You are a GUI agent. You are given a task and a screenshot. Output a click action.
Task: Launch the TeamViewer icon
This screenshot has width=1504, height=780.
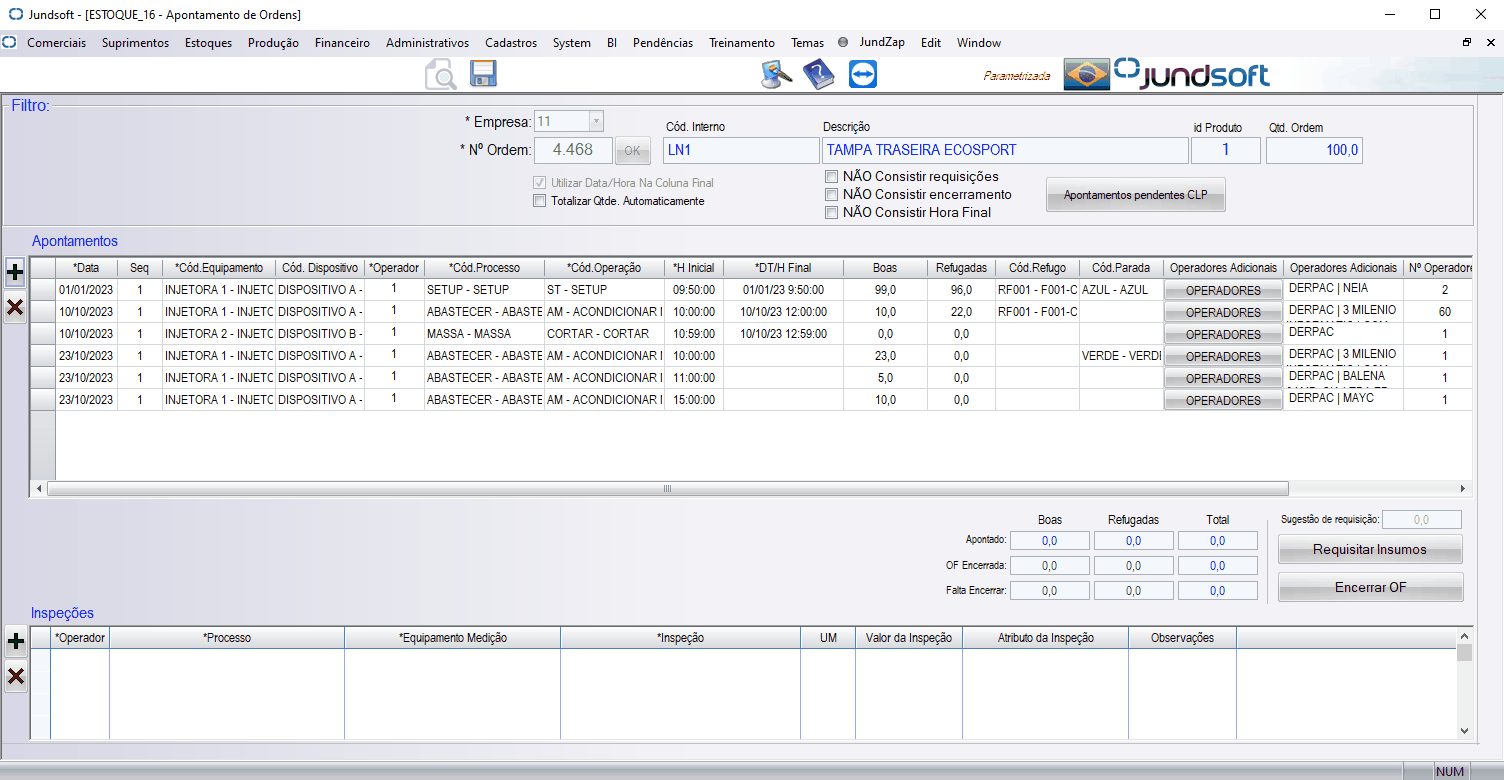tap(863, 74)
